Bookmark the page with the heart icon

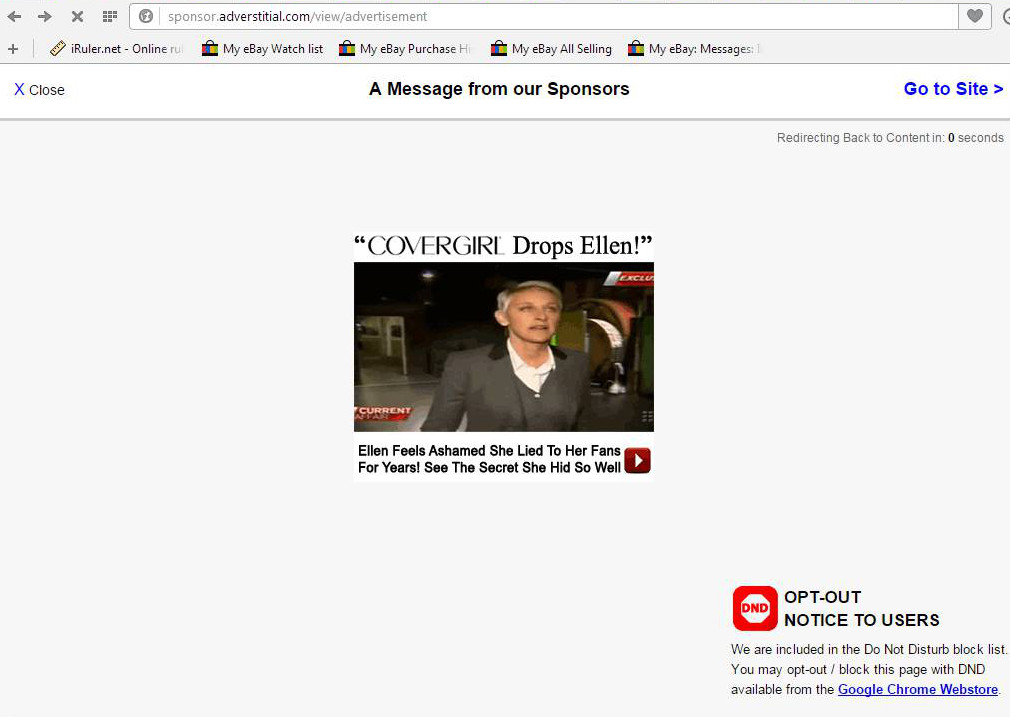coord(975,16)
